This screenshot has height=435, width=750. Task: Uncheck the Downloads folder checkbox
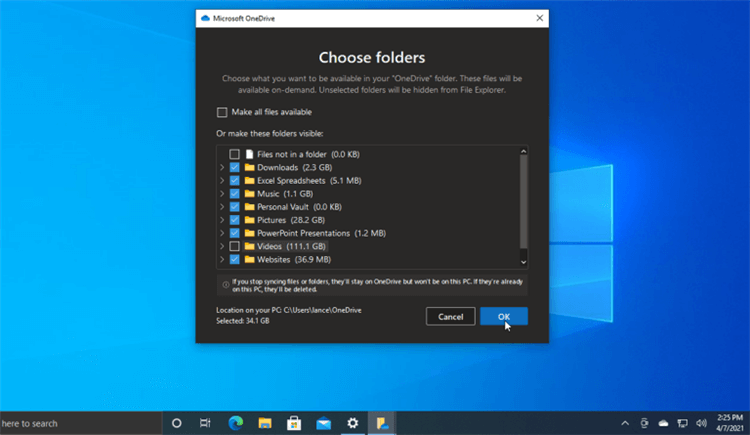(234, 168)
